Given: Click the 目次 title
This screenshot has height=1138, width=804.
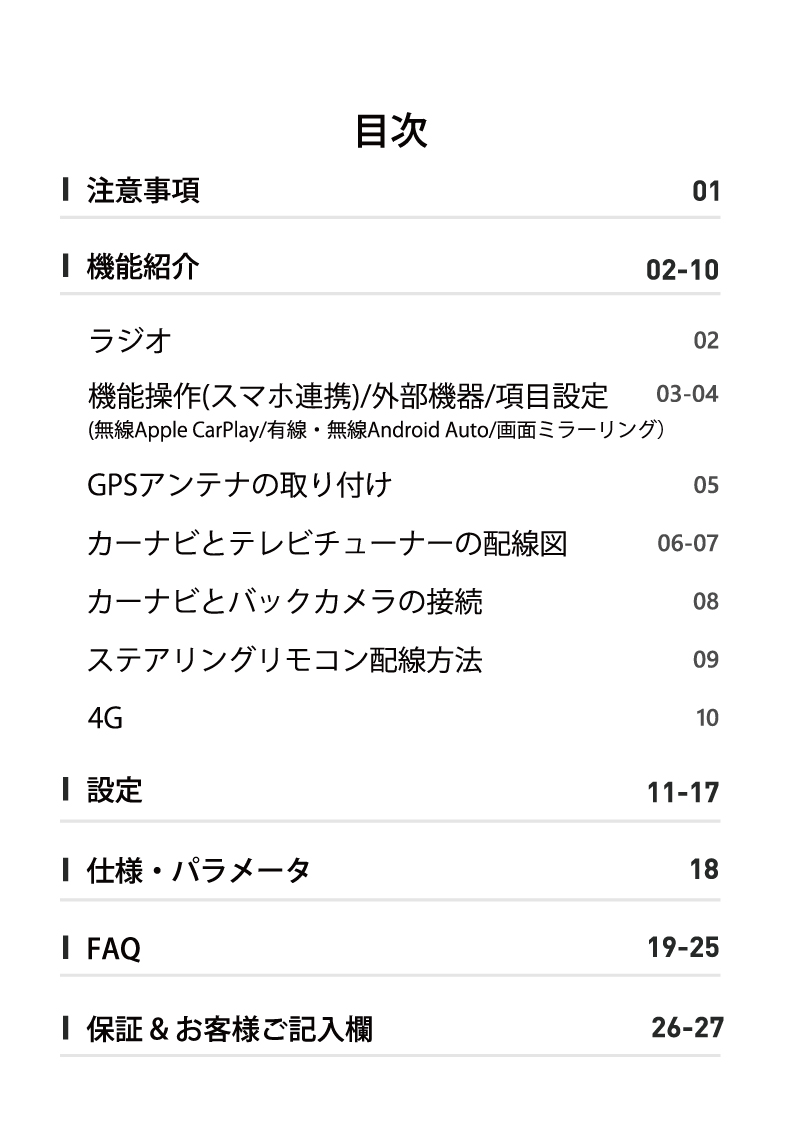Looking at the screenshot, I should click(x=391, y=131).
